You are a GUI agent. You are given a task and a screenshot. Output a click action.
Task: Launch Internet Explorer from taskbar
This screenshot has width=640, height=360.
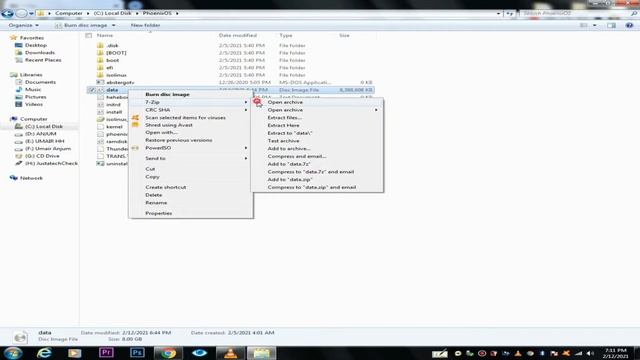tap(44, 353)
